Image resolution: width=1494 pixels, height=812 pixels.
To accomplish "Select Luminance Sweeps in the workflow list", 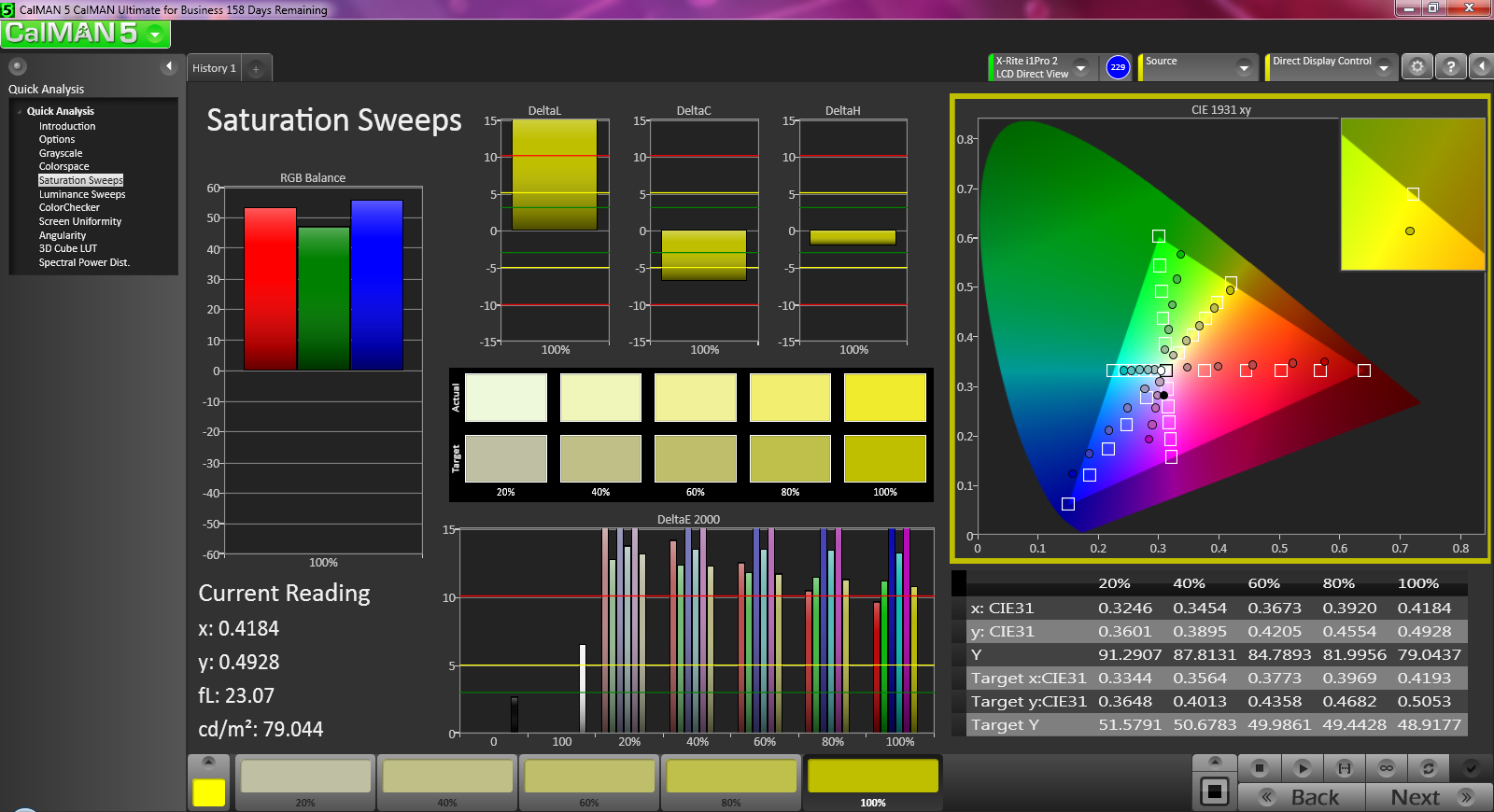I will [82, 194].
